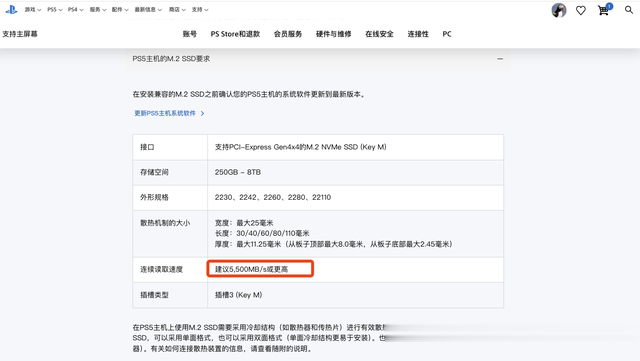Screen dimensions: 640x361
Task: Open the shopping cart icon
Action: point(604,10)
